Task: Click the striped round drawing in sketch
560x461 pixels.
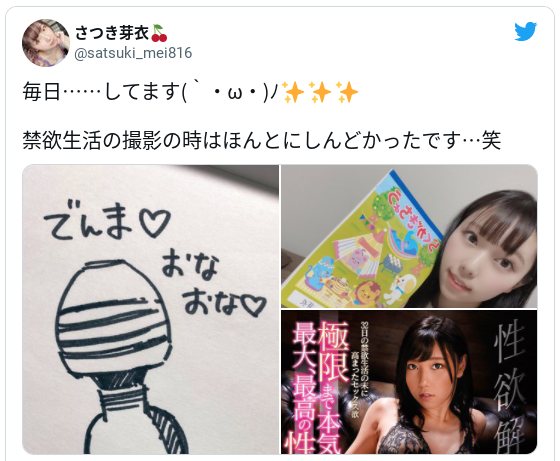Action: (x=113, y=316)
